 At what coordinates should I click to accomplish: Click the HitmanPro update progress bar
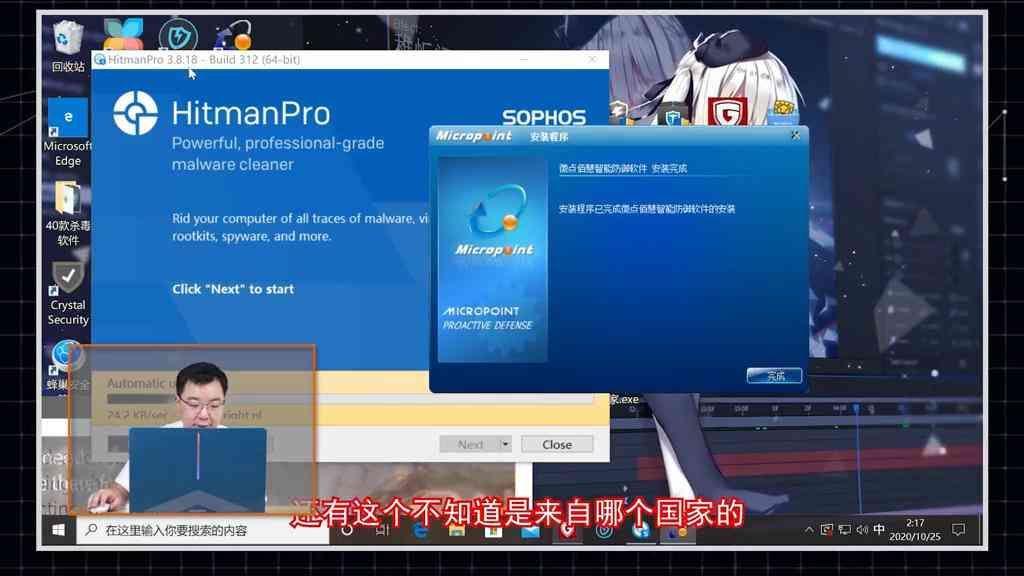(350, 398)
